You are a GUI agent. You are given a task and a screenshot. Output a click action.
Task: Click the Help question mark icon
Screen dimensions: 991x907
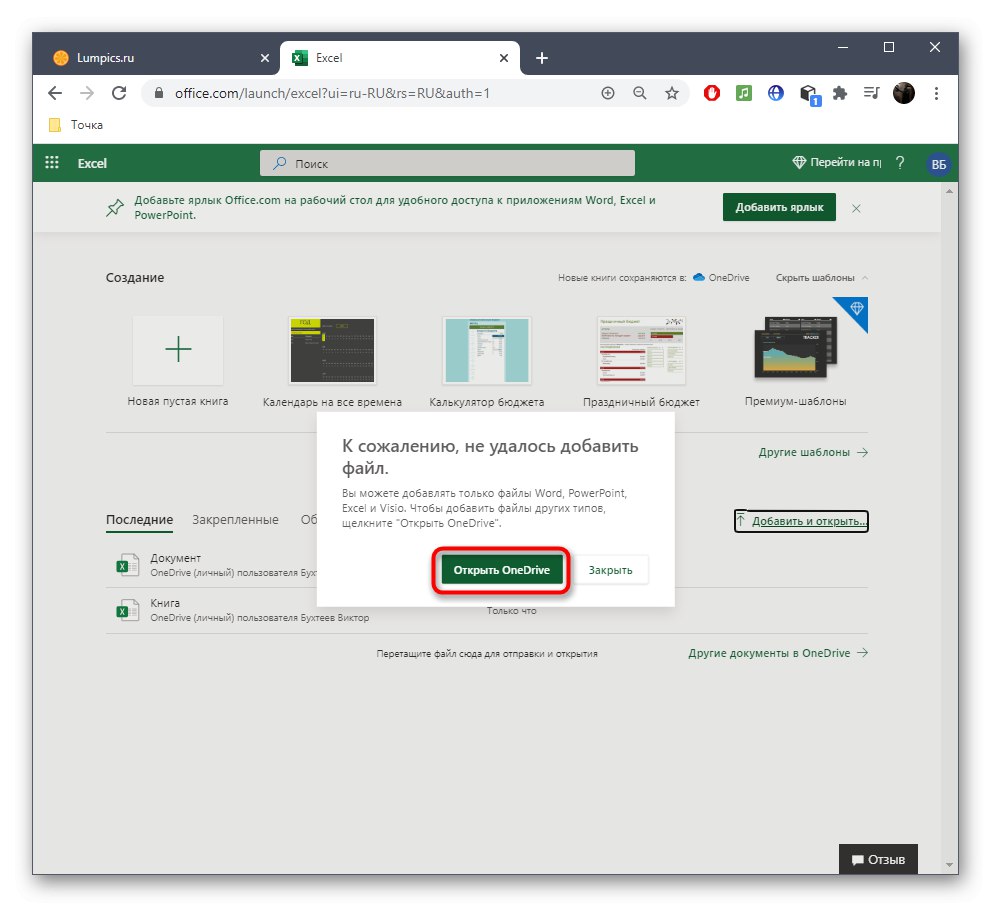click(901, 162)
